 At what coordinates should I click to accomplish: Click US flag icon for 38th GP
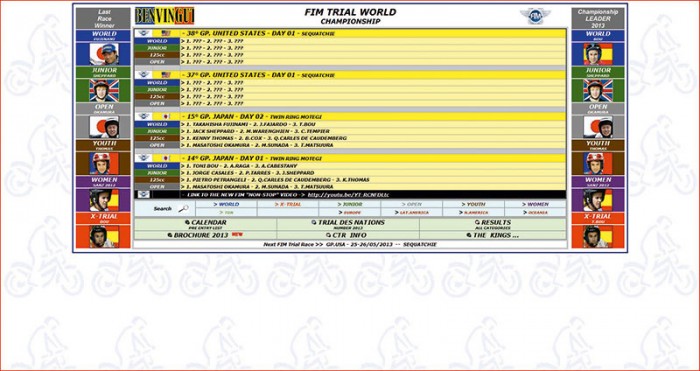click(x=166, y=33)
